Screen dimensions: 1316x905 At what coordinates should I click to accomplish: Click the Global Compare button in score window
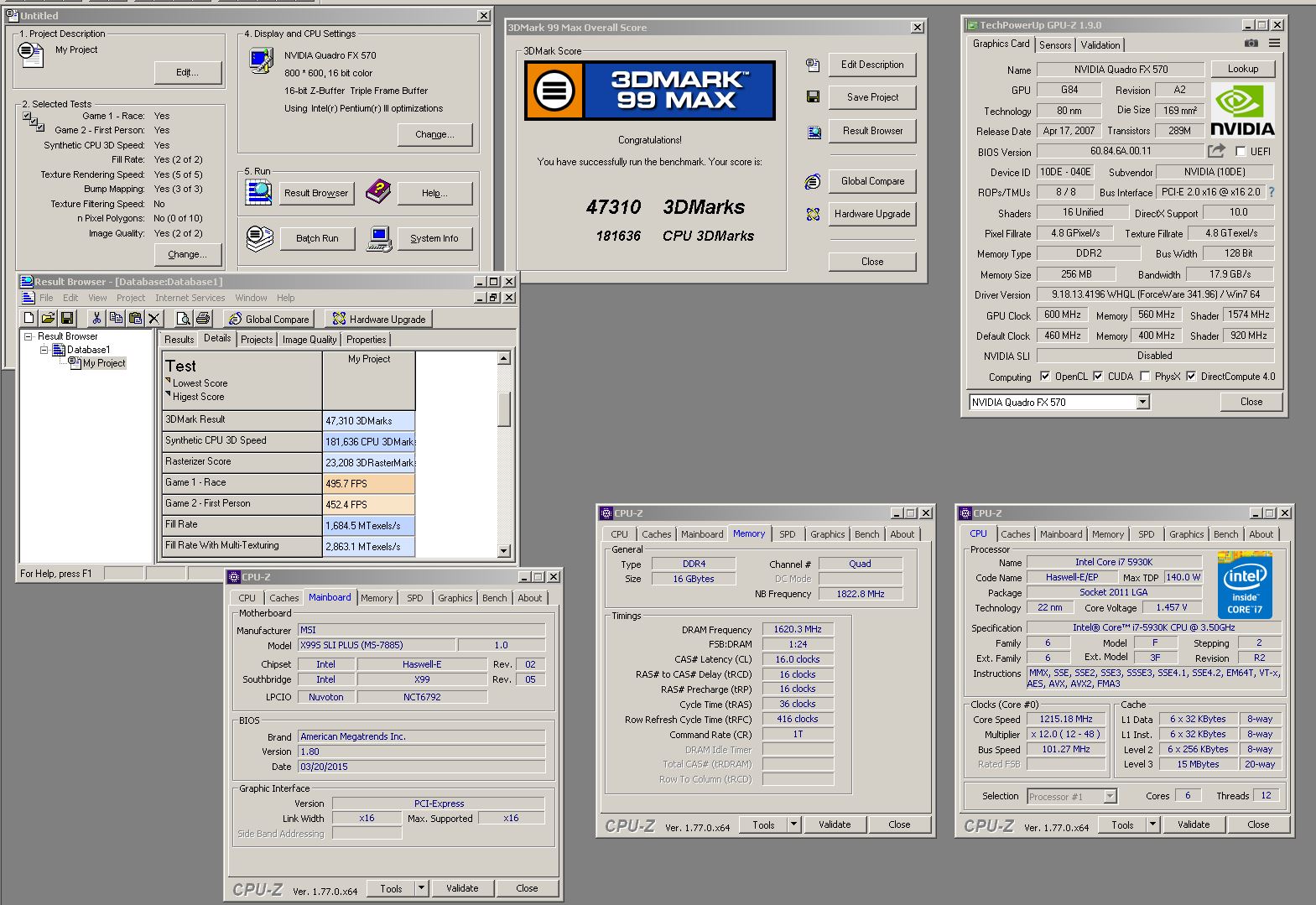872,181
